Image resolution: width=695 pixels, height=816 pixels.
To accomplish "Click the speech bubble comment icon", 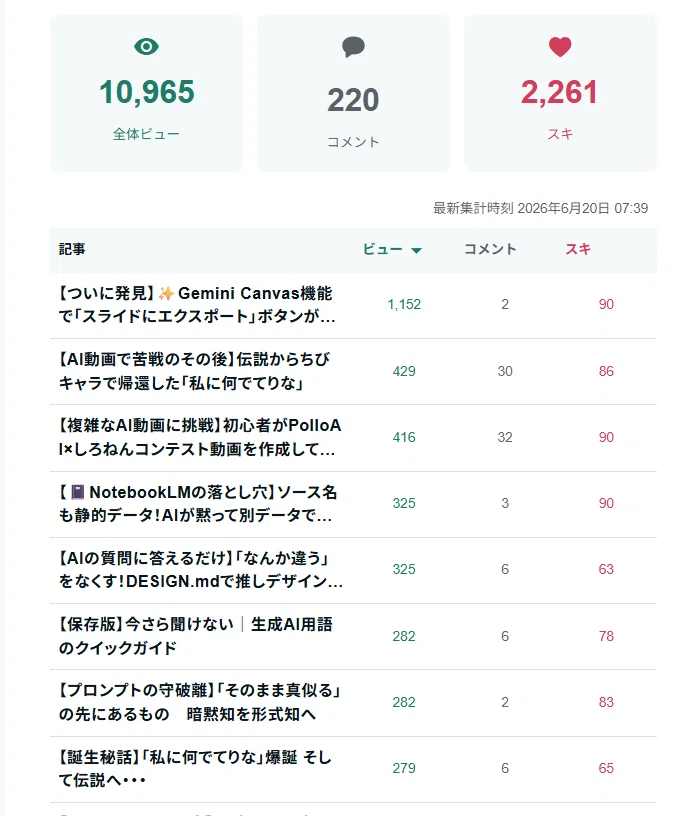I will click(353, 47).
